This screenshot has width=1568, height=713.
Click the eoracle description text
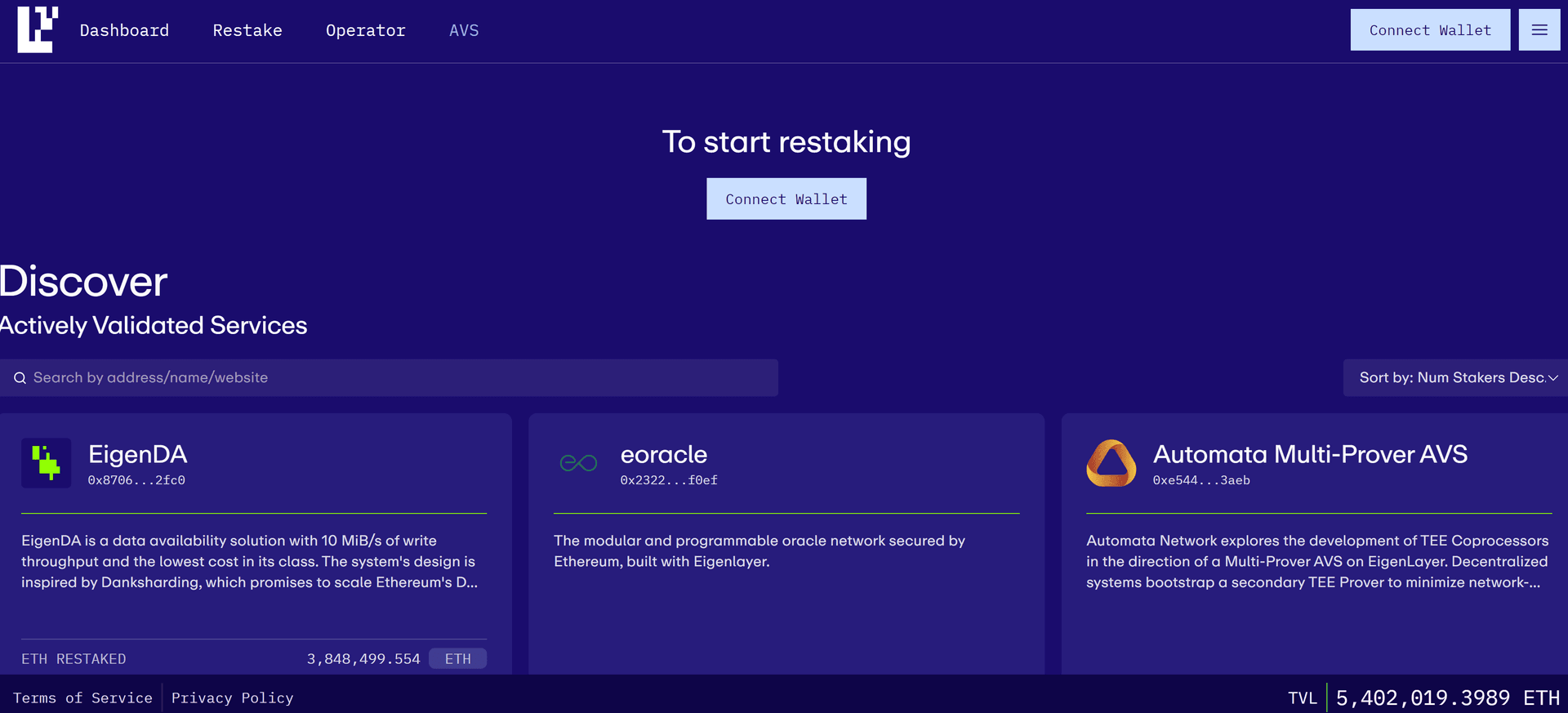coord(759,551)
